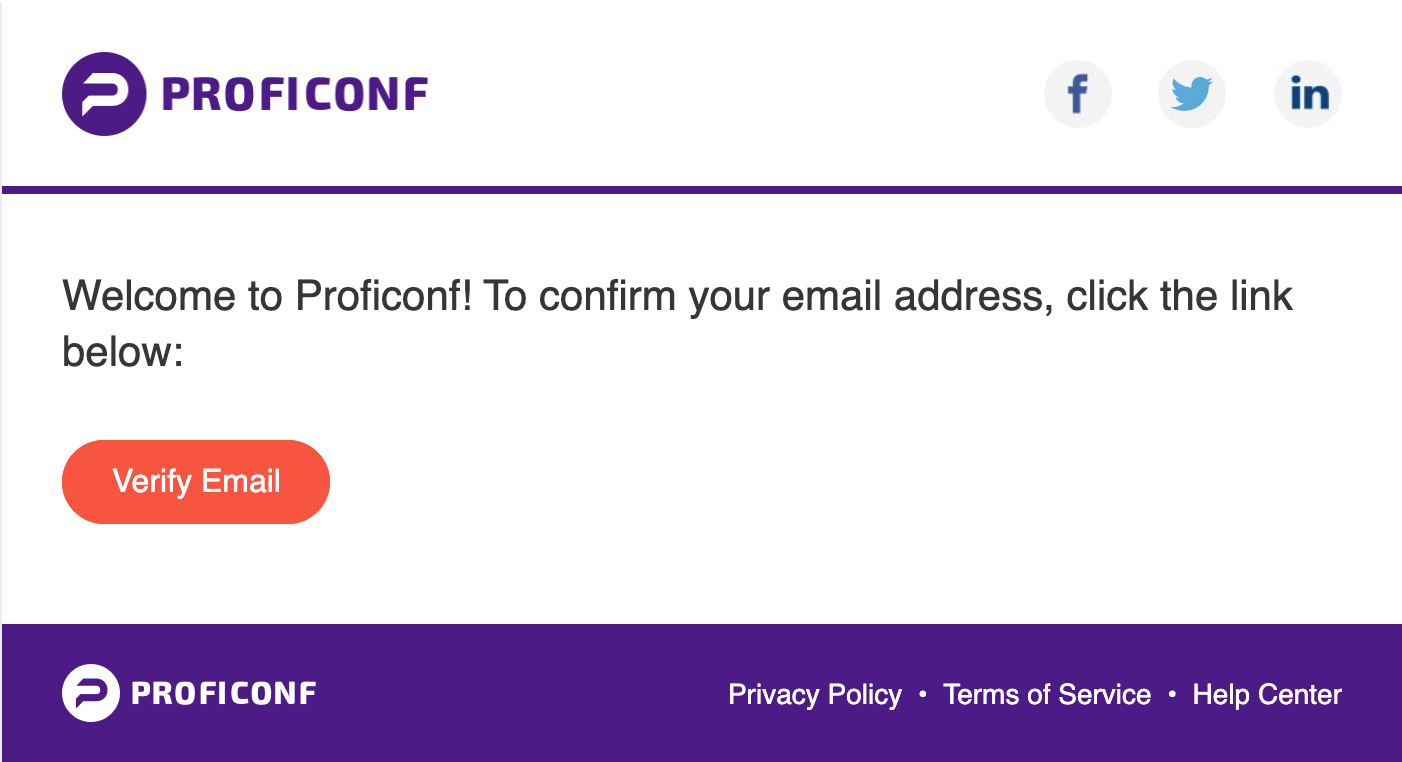This screenshot has width=1402, height=762.
Task: Click the purple PROFICONF wordmark in header
Action: pyautogui.click(x=295, y=95)
